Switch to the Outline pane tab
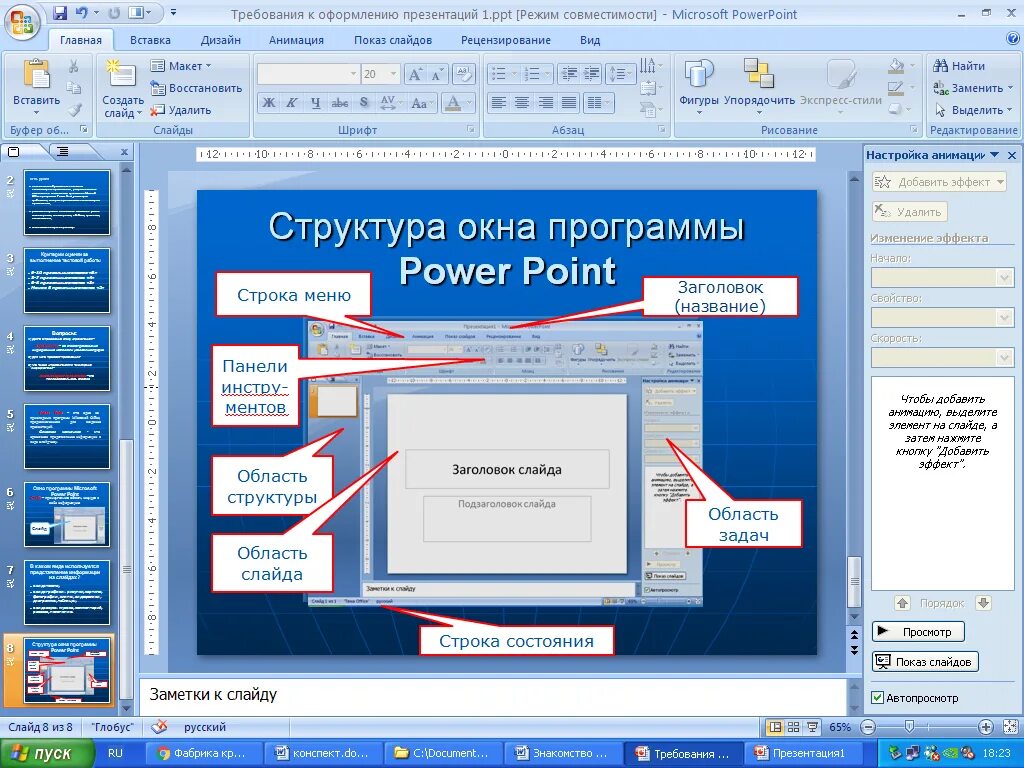1024x768 pixels. [63, 152]
